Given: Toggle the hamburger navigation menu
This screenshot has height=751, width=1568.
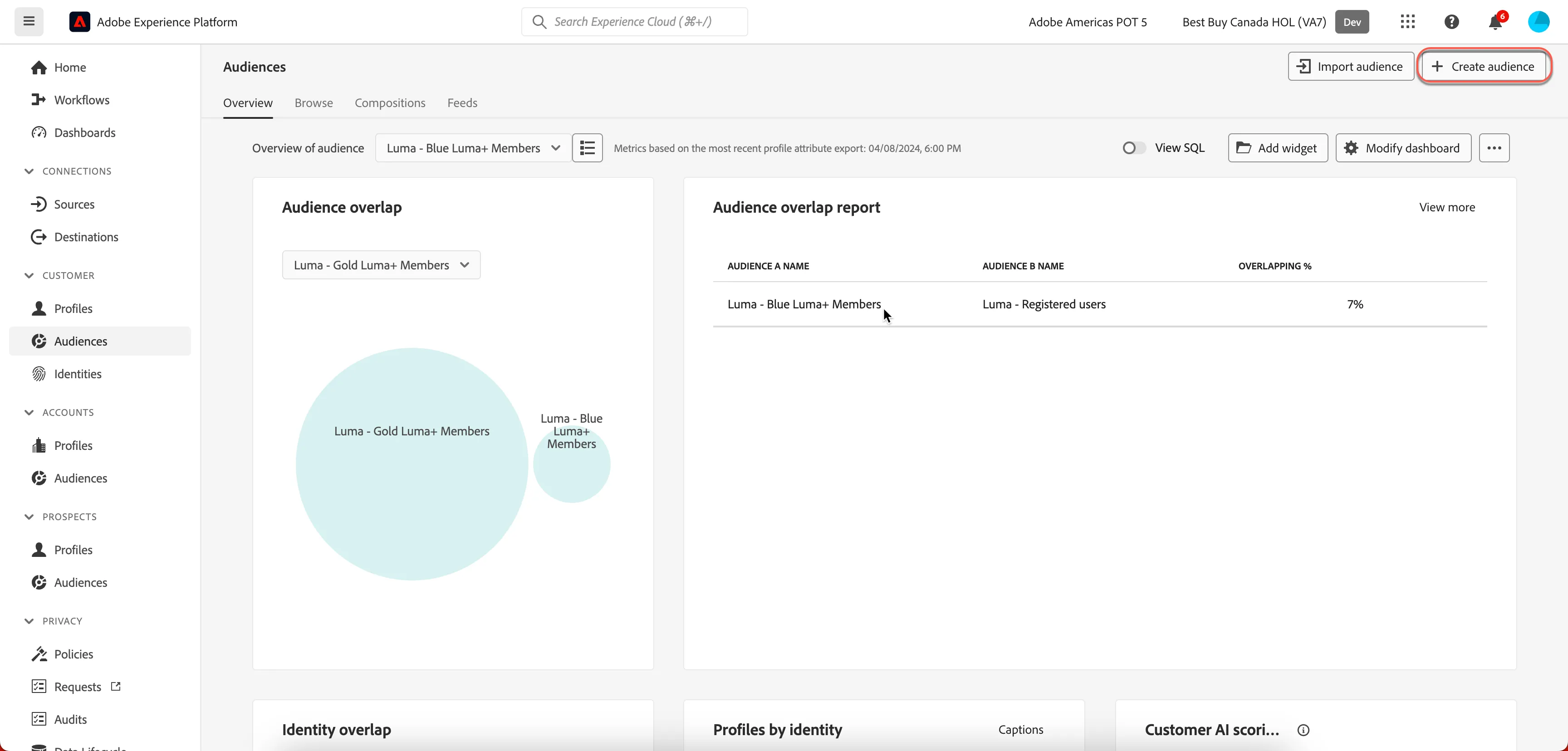Looking at the screenshot, I should 29,22.
